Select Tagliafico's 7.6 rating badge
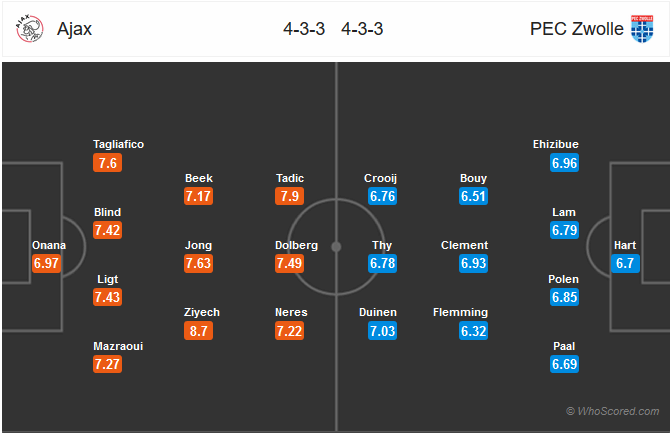 point(107,163)
